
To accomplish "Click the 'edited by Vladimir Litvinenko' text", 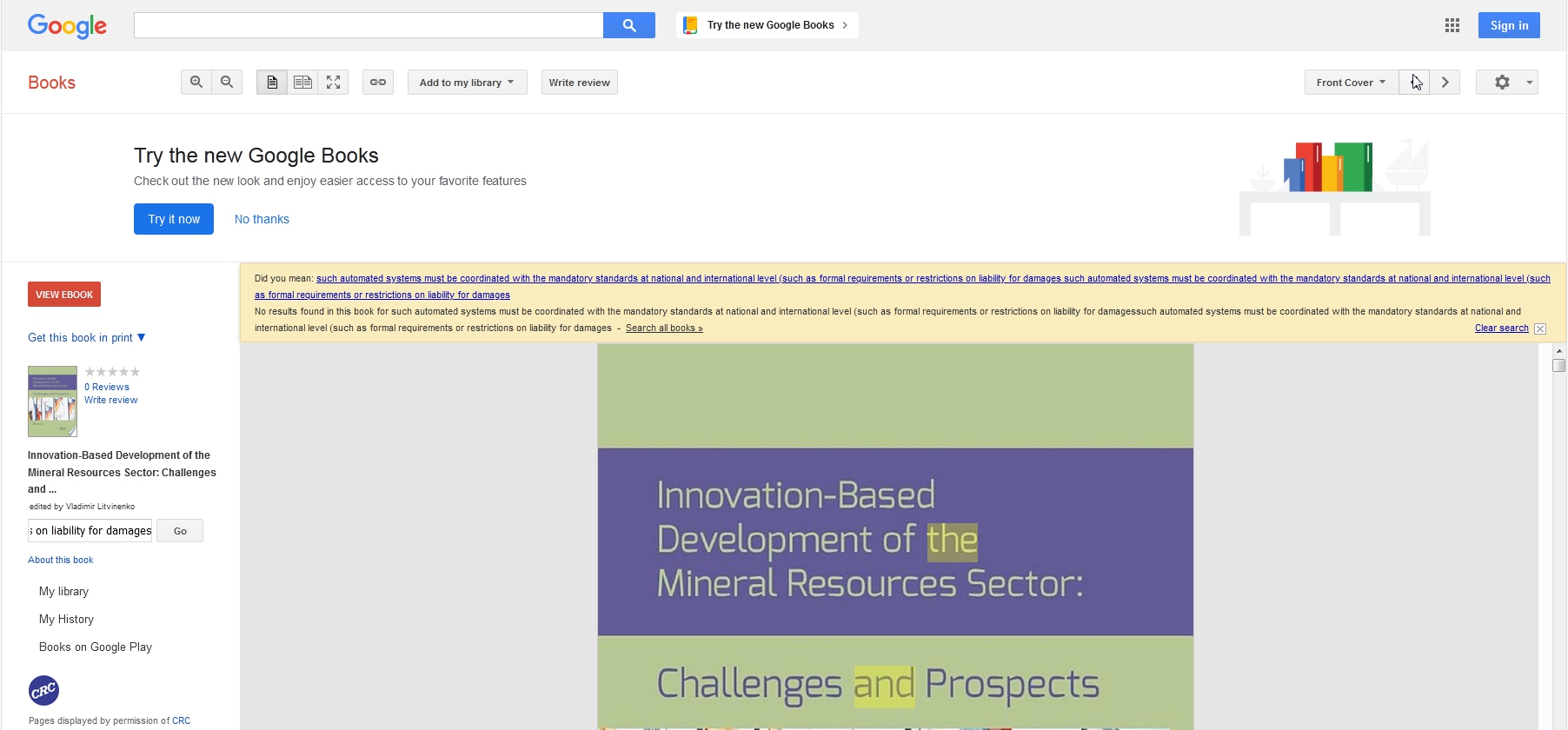I will (x=82, y=506).
